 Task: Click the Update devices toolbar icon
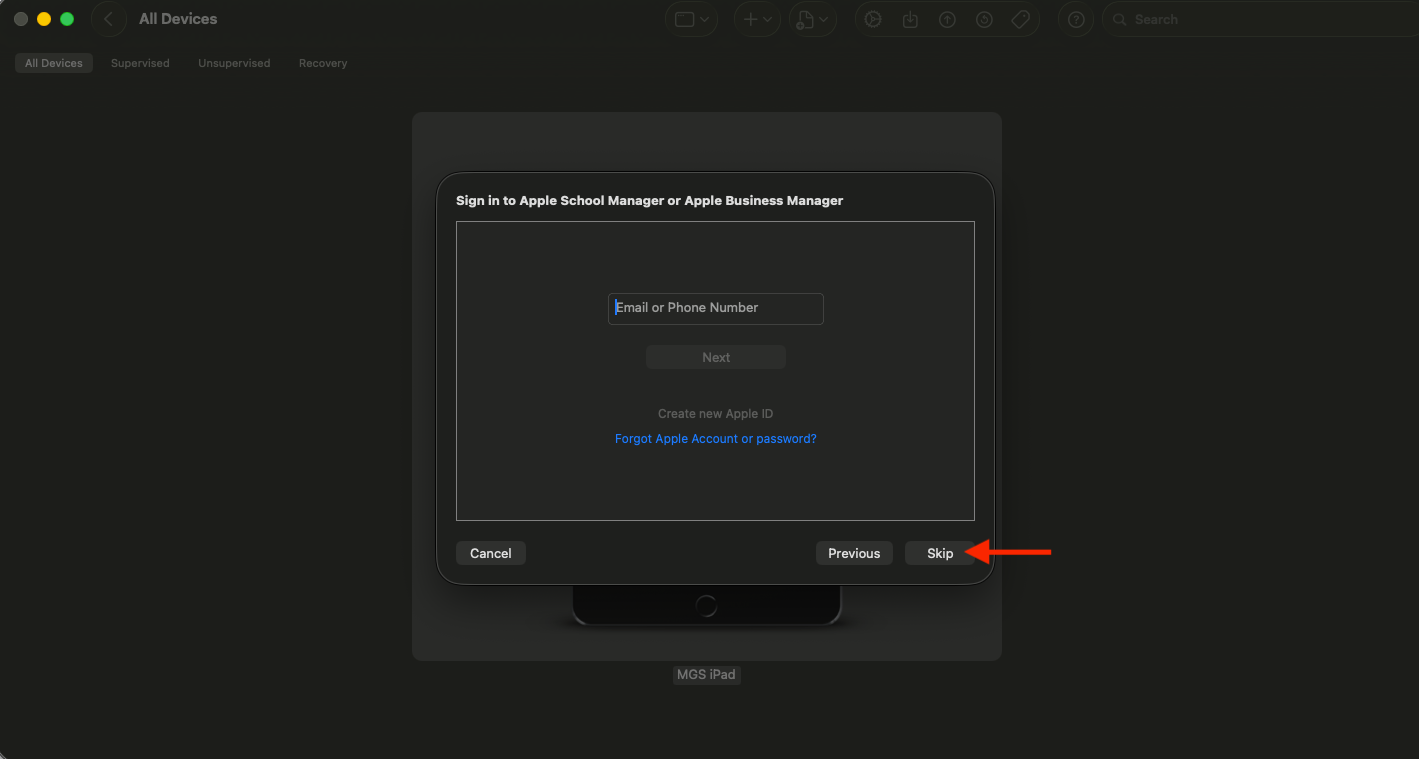pos(910,19)
